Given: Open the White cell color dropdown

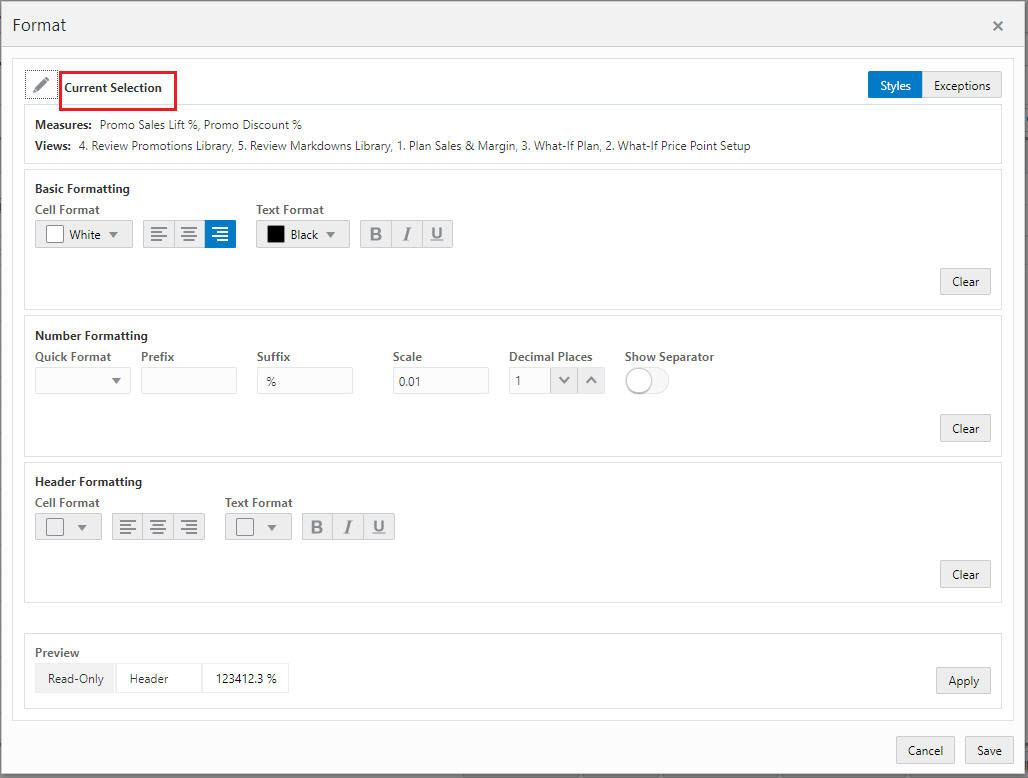Looking at the screenshot, I should click(x=84, y=234).
